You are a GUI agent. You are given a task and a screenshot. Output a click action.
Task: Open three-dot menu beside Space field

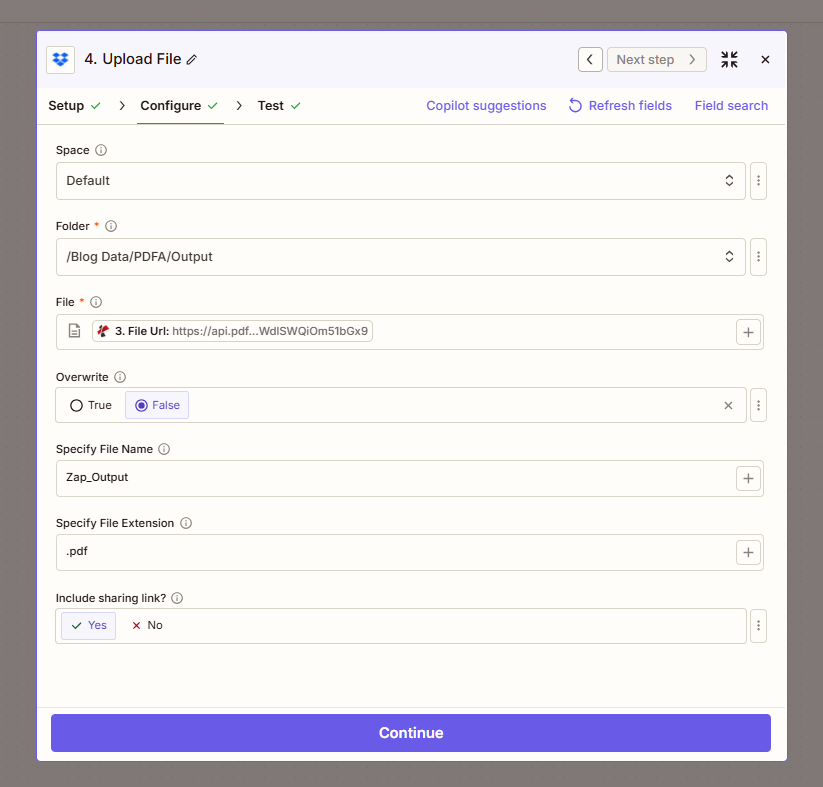[759, 181]
